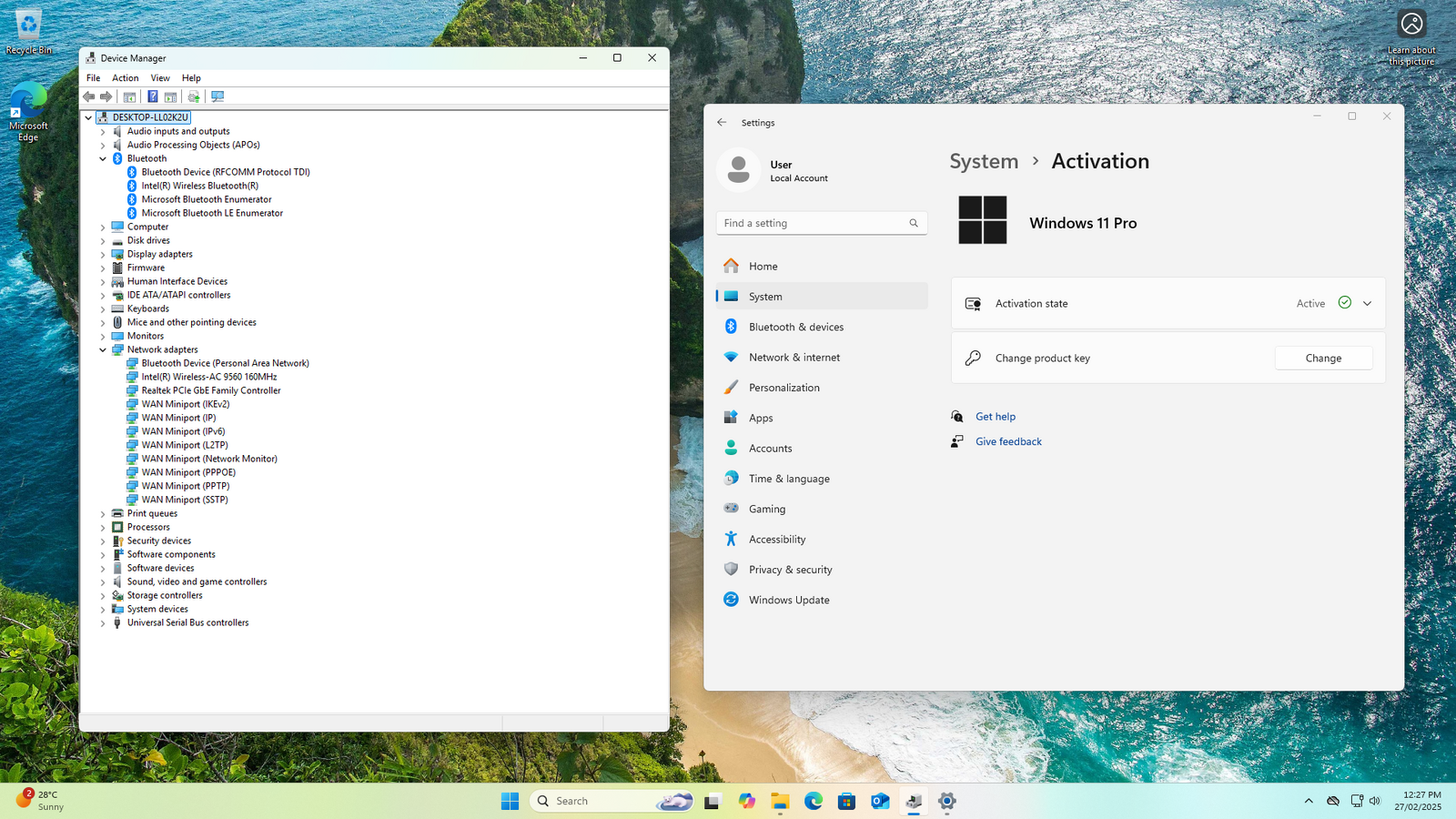Click the Change product key button
1456x819 pixels.
click(1323, 359)
